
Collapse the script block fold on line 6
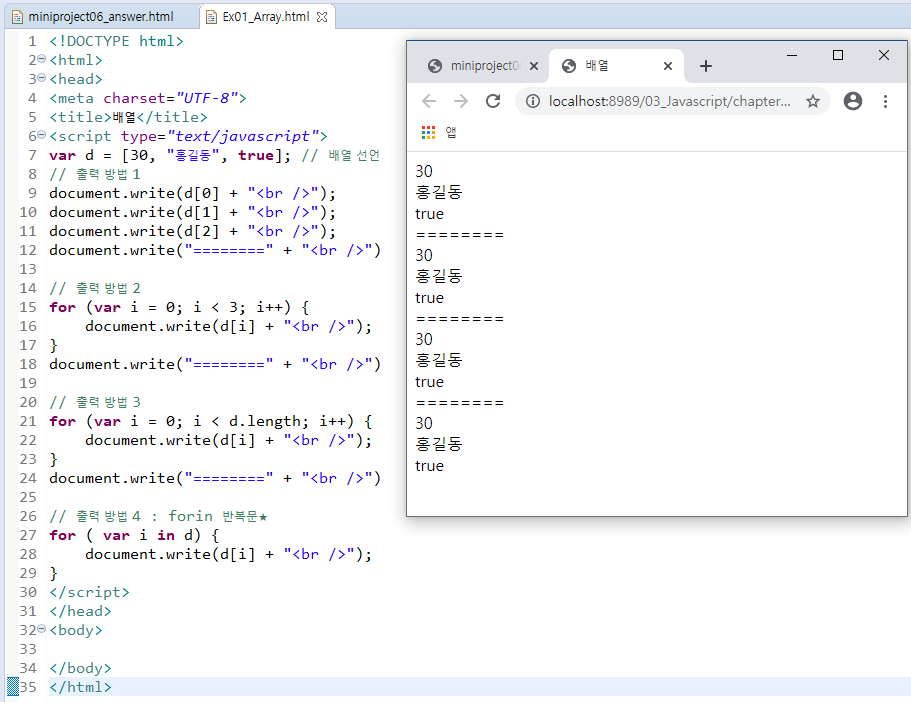point(41,135)
